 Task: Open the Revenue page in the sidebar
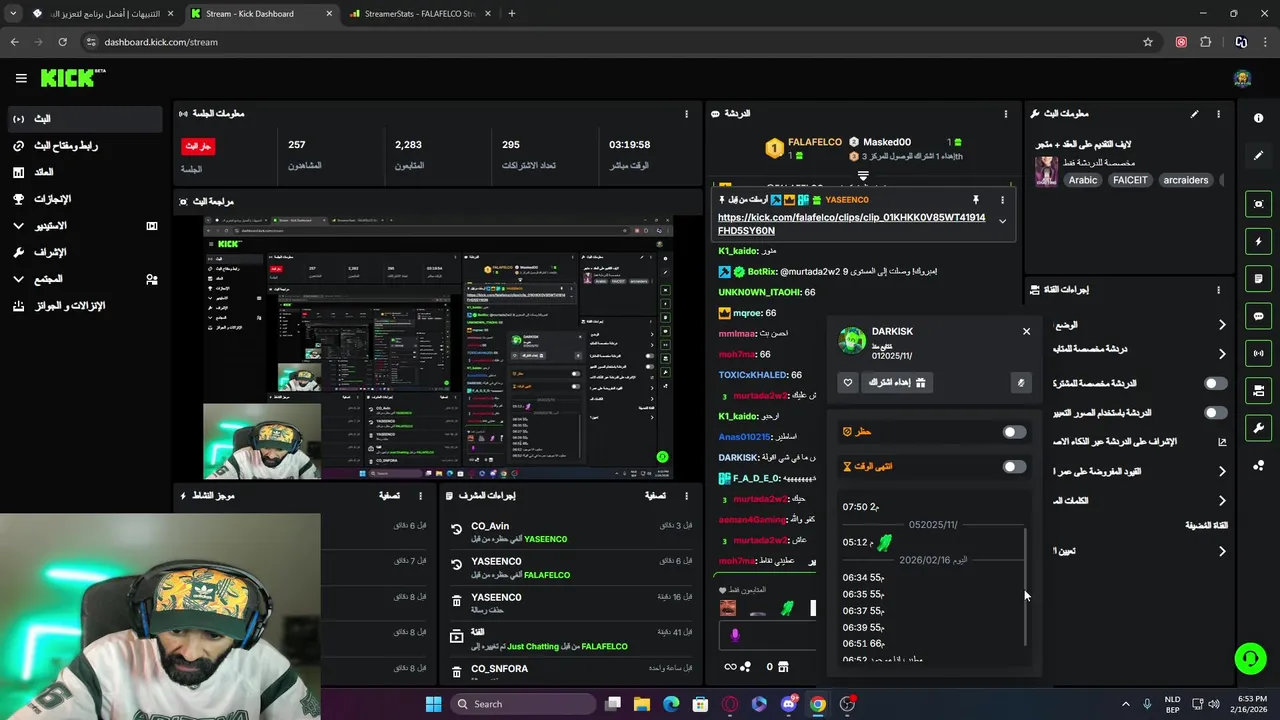(x=84, y=172)
